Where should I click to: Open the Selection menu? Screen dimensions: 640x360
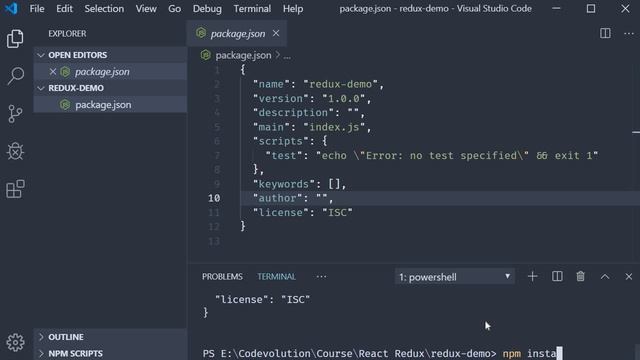[104, 9]
